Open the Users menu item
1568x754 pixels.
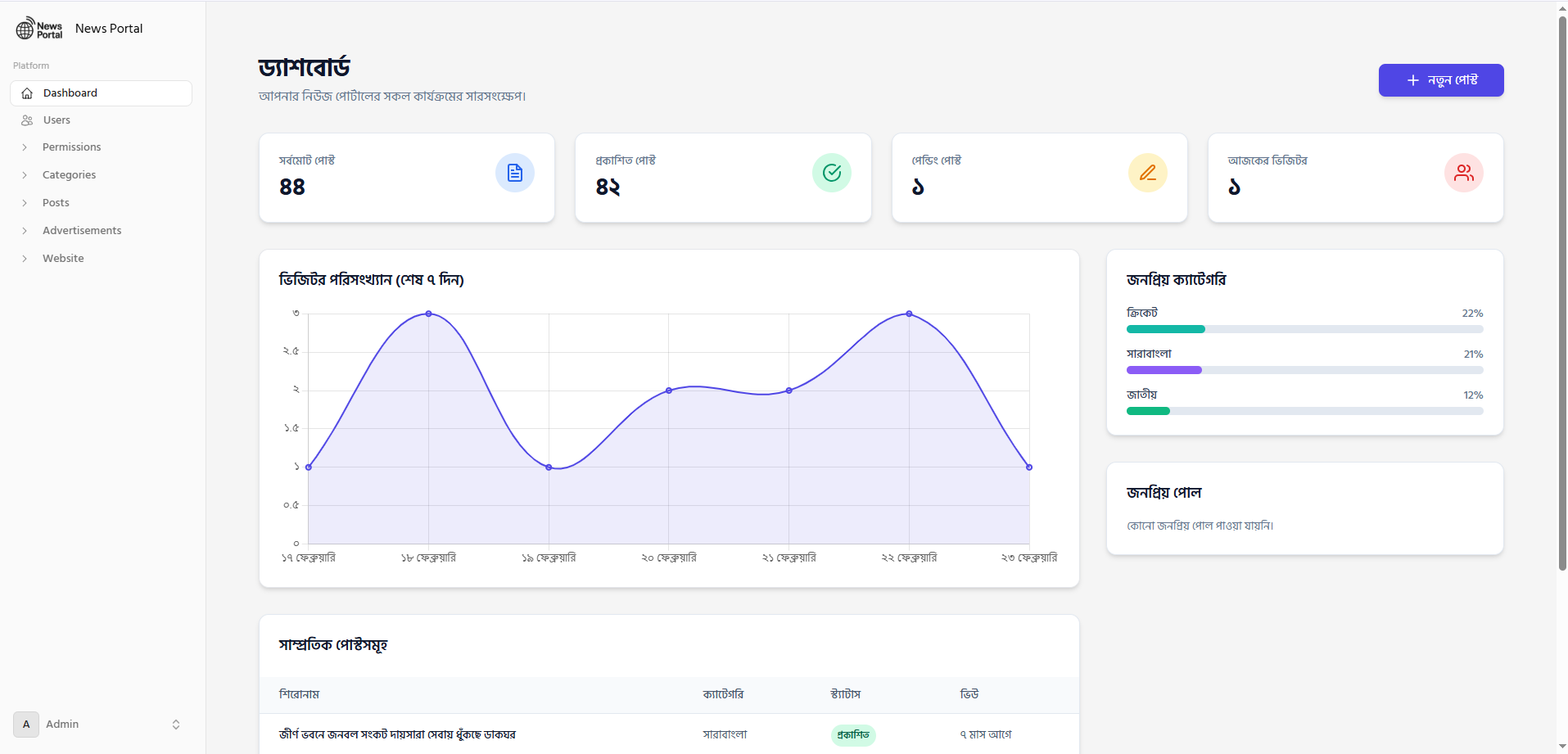pyautogui.click(x=102, y=120)
